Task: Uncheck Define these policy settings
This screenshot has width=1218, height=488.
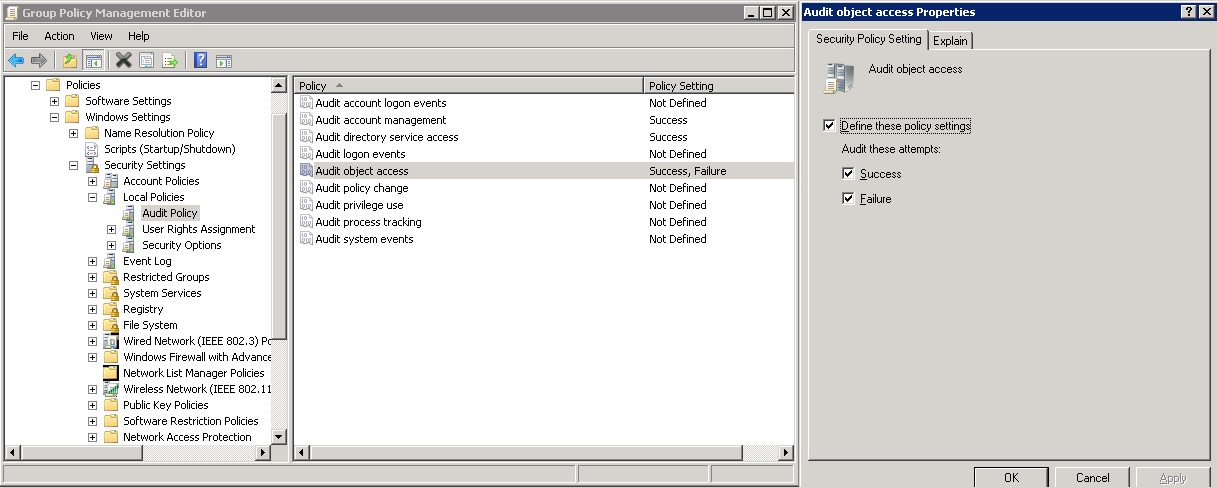Action: coord(829,126)
